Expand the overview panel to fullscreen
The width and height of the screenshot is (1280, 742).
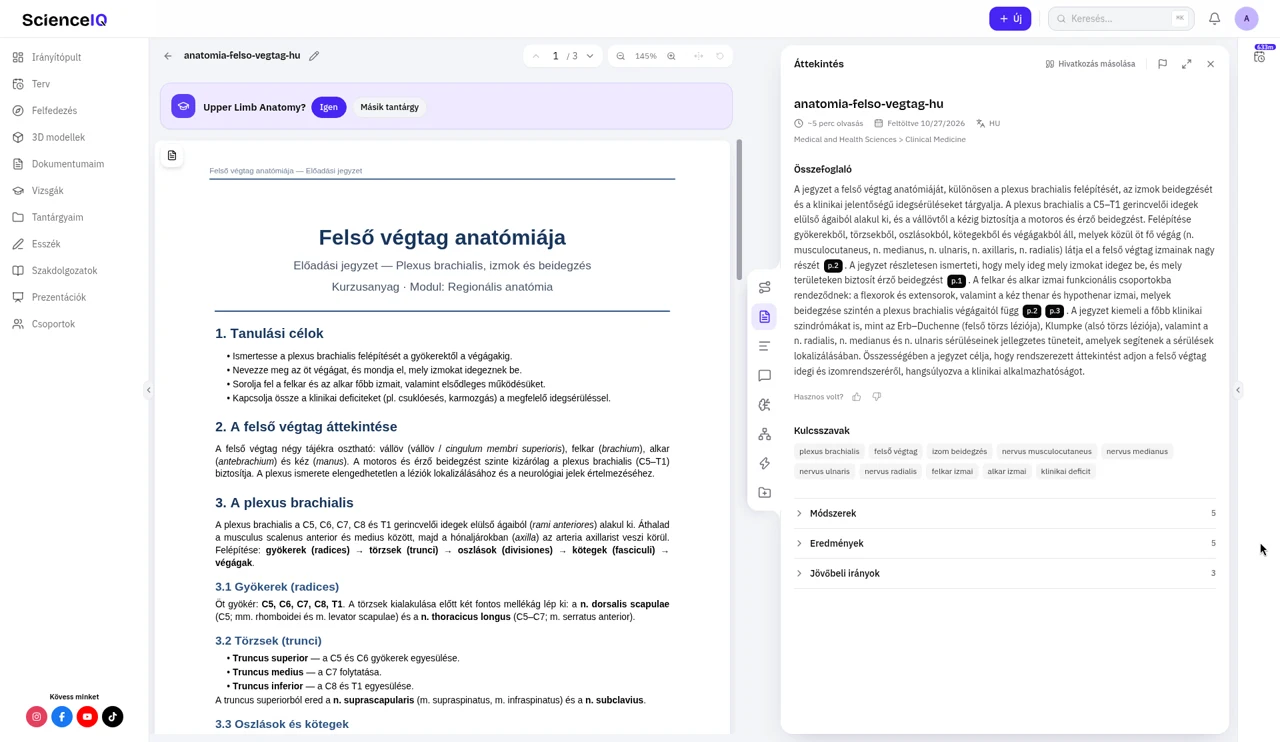[x=1186, y=64]
